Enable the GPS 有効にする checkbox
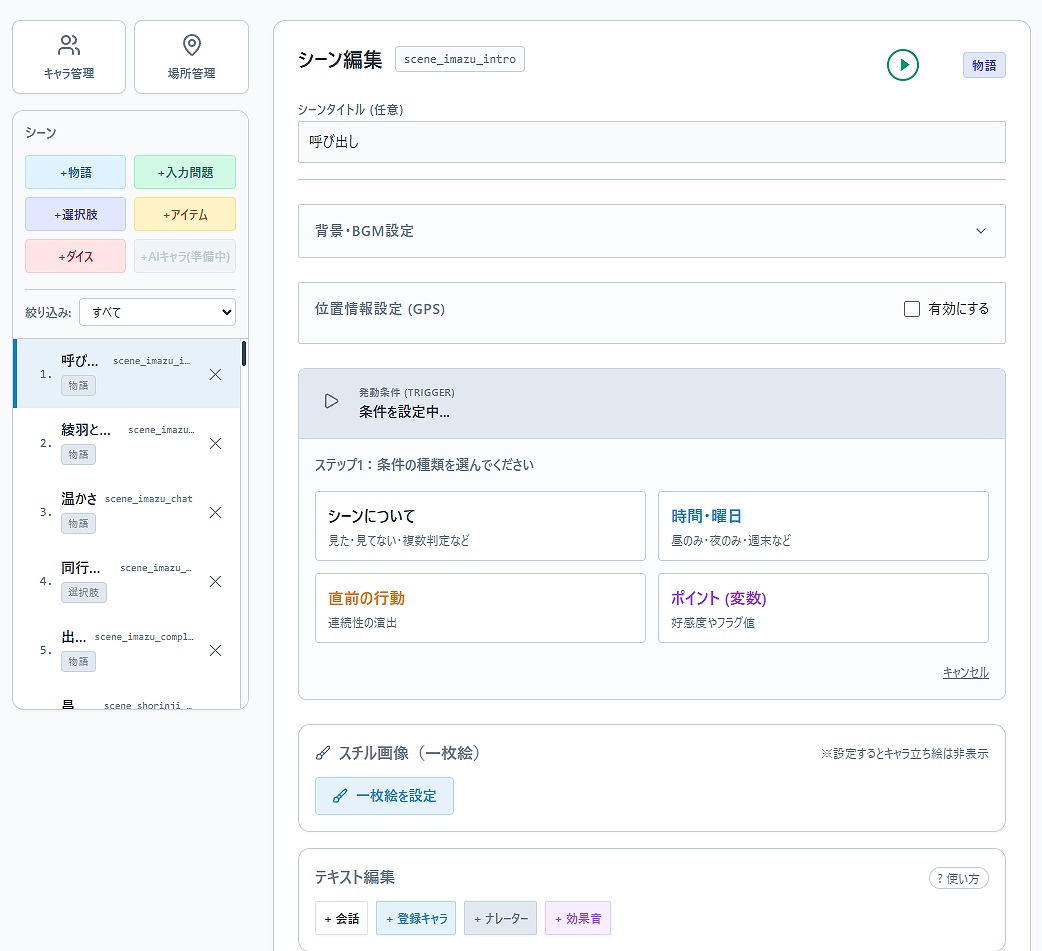 pyautogui.click(x=912, y=309)
